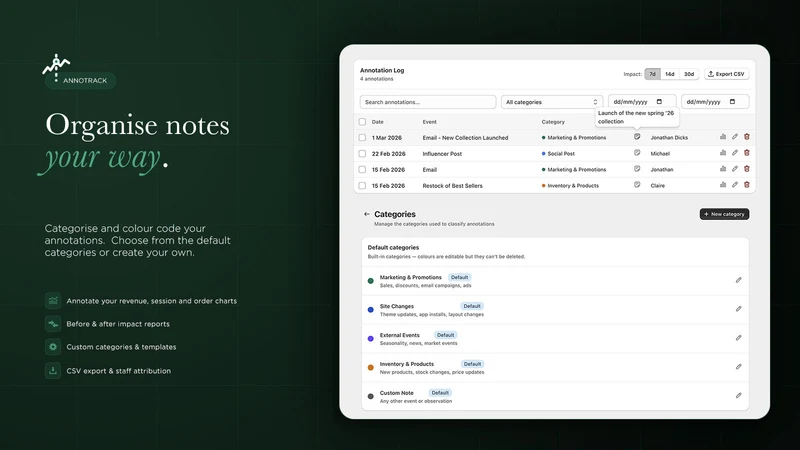Open calendar picker in first date field
The height and width of the screenshot is (450, 800).
click(x=659, y=102)
